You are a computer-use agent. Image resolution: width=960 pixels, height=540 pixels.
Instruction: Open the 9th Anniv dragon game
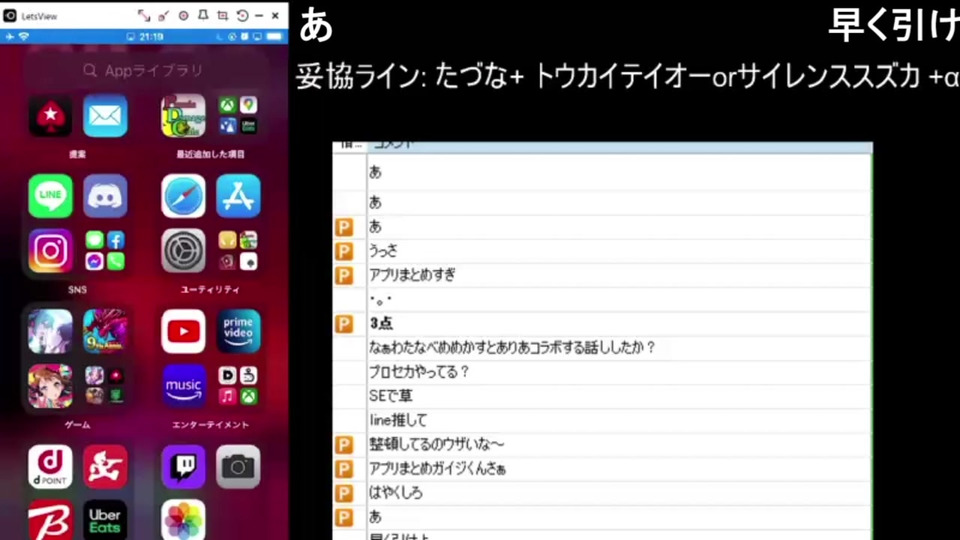tap(105, 331)
